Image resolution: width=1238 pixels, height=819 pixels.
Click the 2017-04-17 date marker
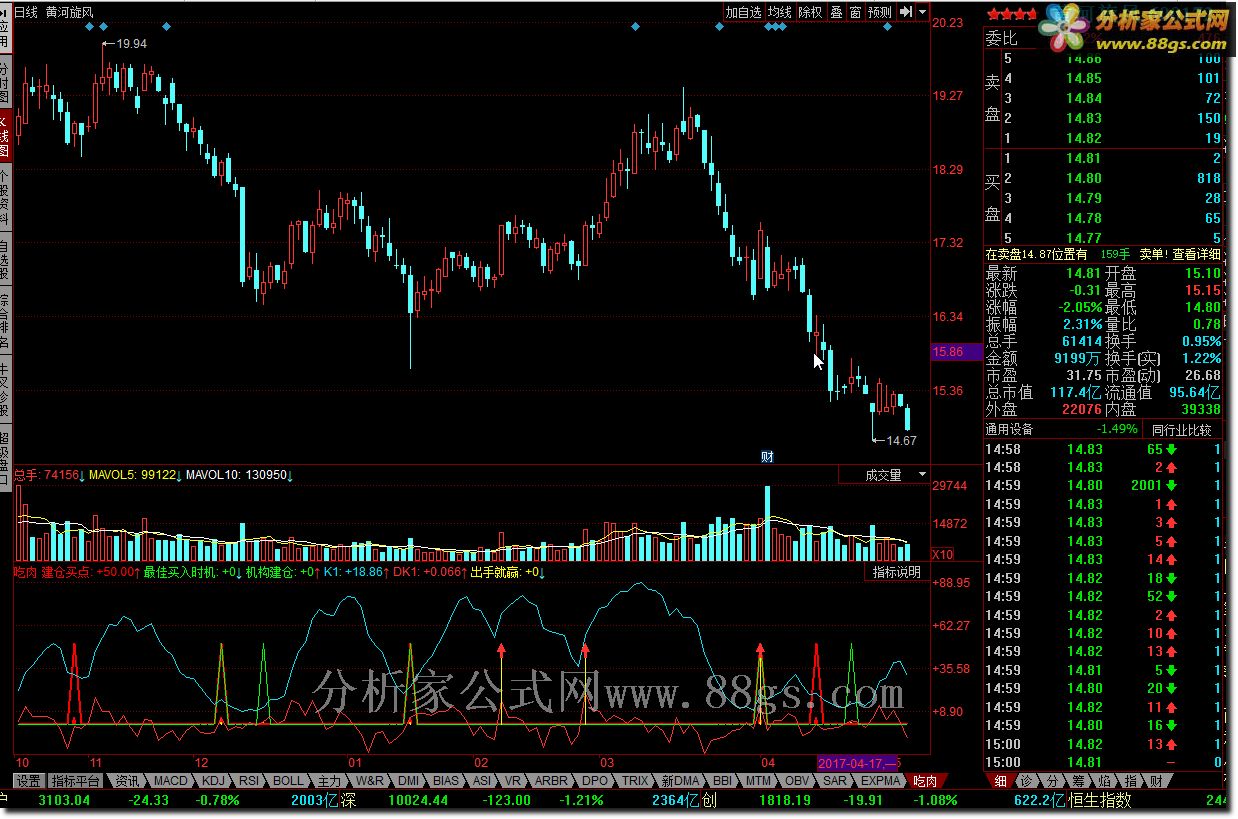point(859,762)
